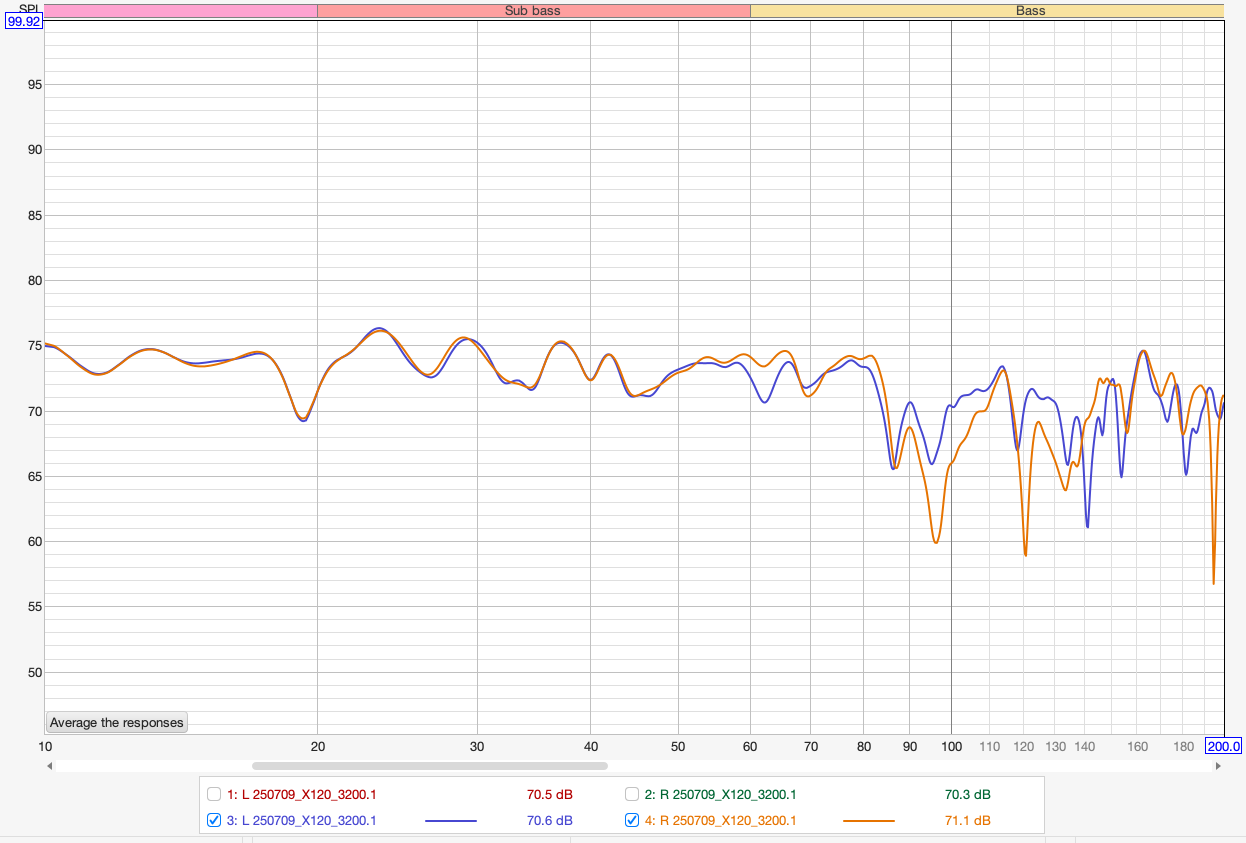Click the 4: R 250709_X120_3200.1 legend label
The height and width of the screenshot is (843, 1246).
721,821
